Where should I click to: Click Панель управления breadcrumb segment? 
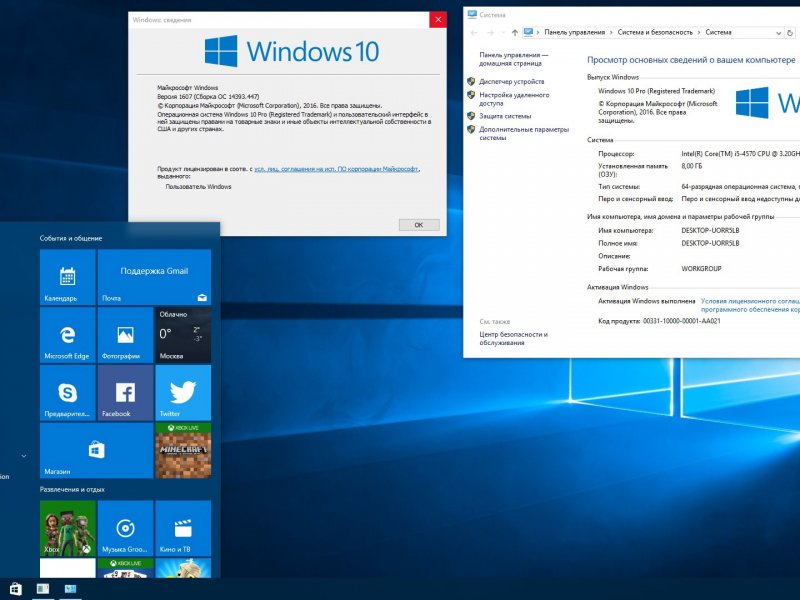pos(574,32)
